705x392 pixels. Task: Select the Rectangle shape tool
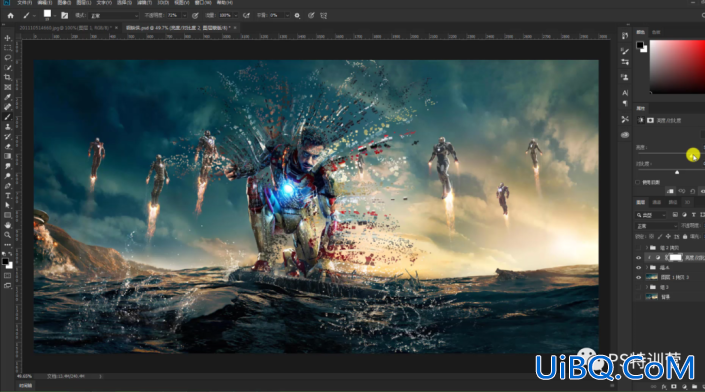click(x=8, y=215)
